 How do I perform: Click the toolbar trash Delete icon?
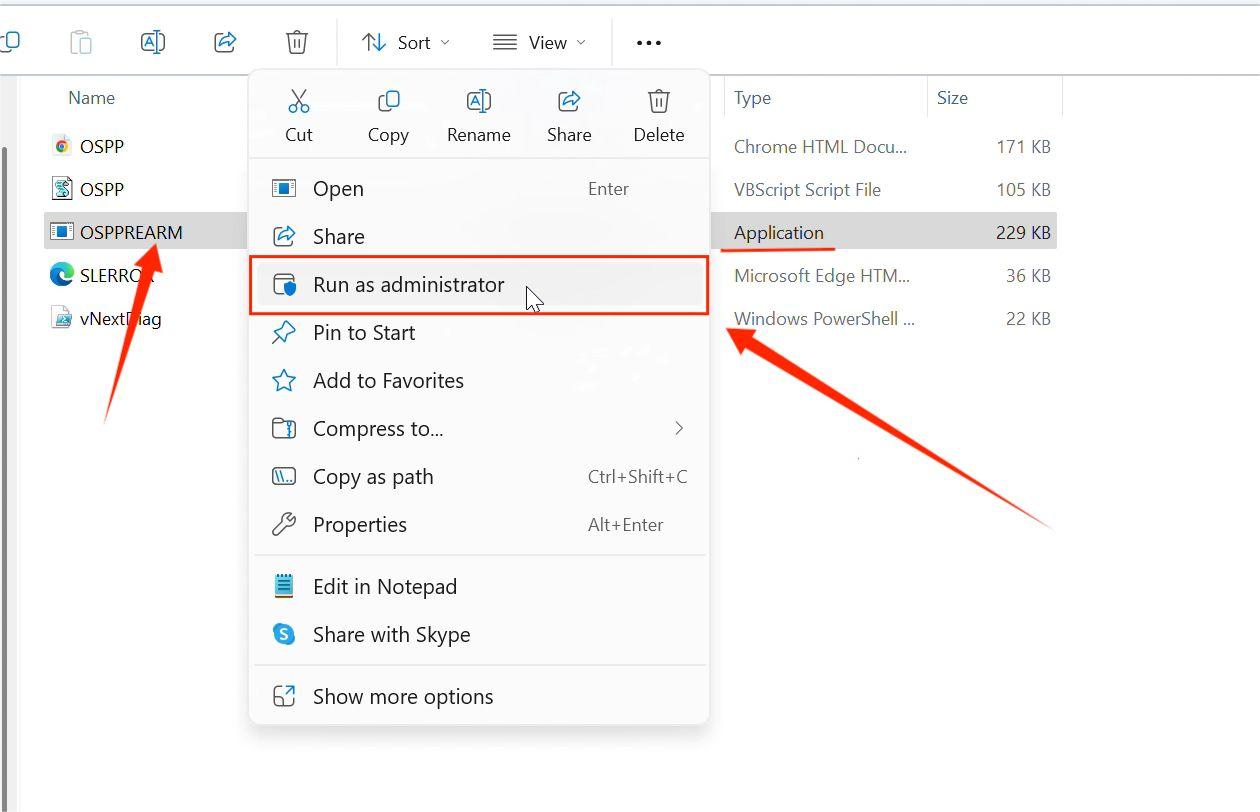(x=297, y=42)
